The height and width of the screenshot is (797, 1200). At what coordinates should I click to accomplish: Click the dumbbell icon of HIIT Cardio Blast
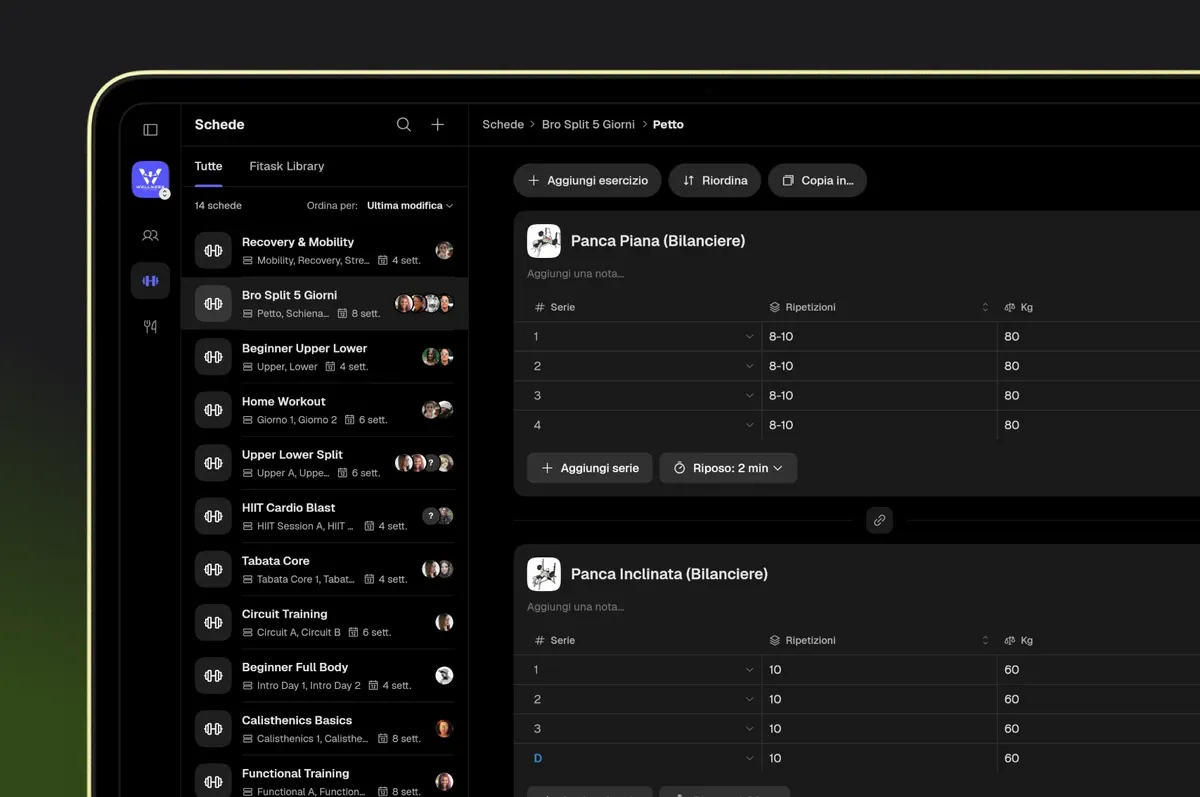213,516
